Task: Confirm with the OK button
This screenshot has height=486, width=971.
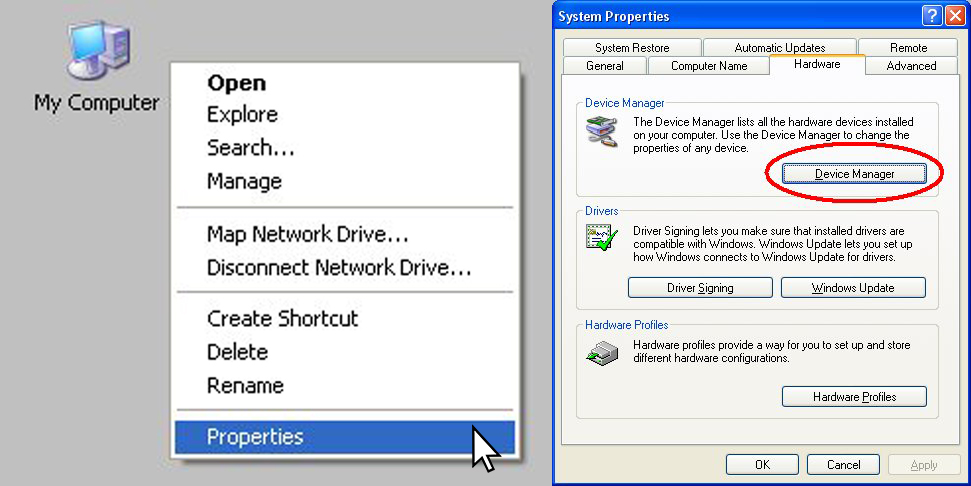Action: [762, 465]
